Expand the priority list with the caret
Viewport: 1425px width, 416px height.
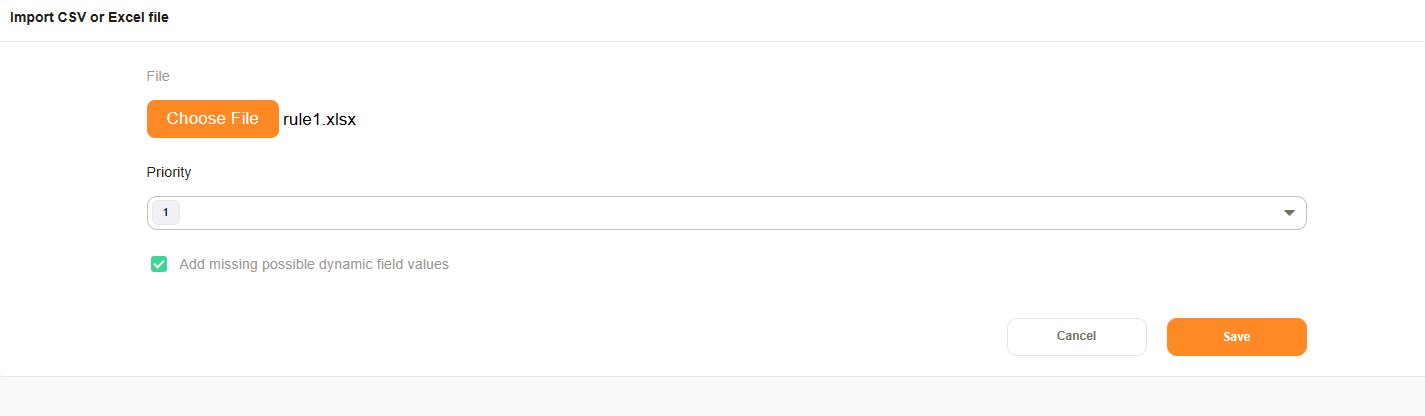[1289, 213]
